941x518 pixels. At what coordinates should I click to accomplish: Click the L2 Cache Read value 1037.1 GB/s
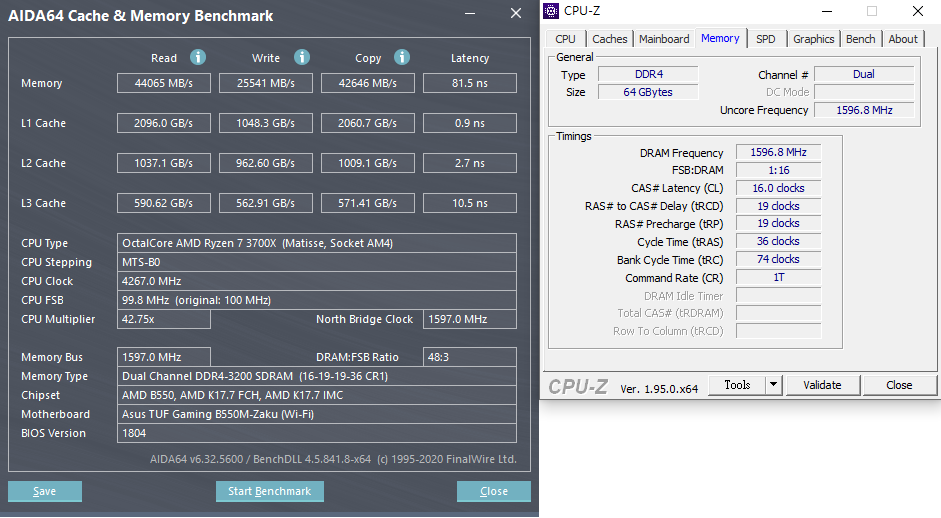[164, 163]
